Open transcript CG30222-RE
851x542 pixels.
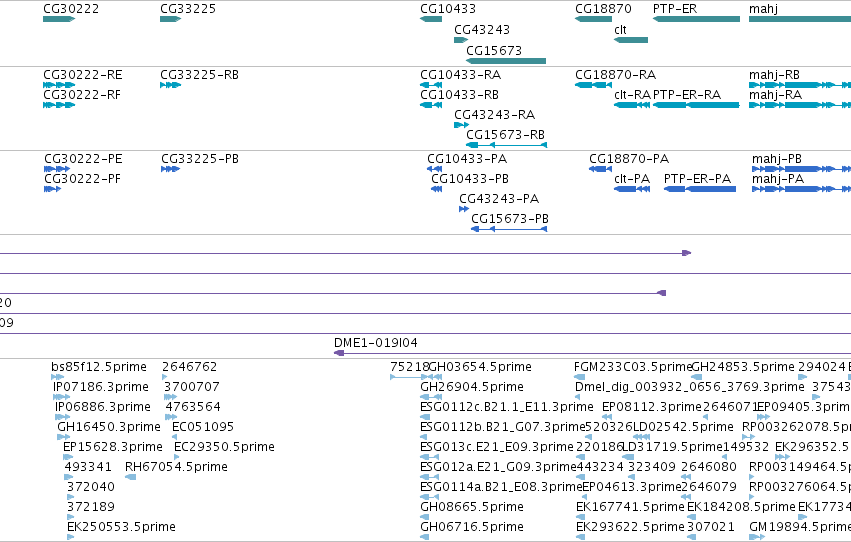(59, 85)
